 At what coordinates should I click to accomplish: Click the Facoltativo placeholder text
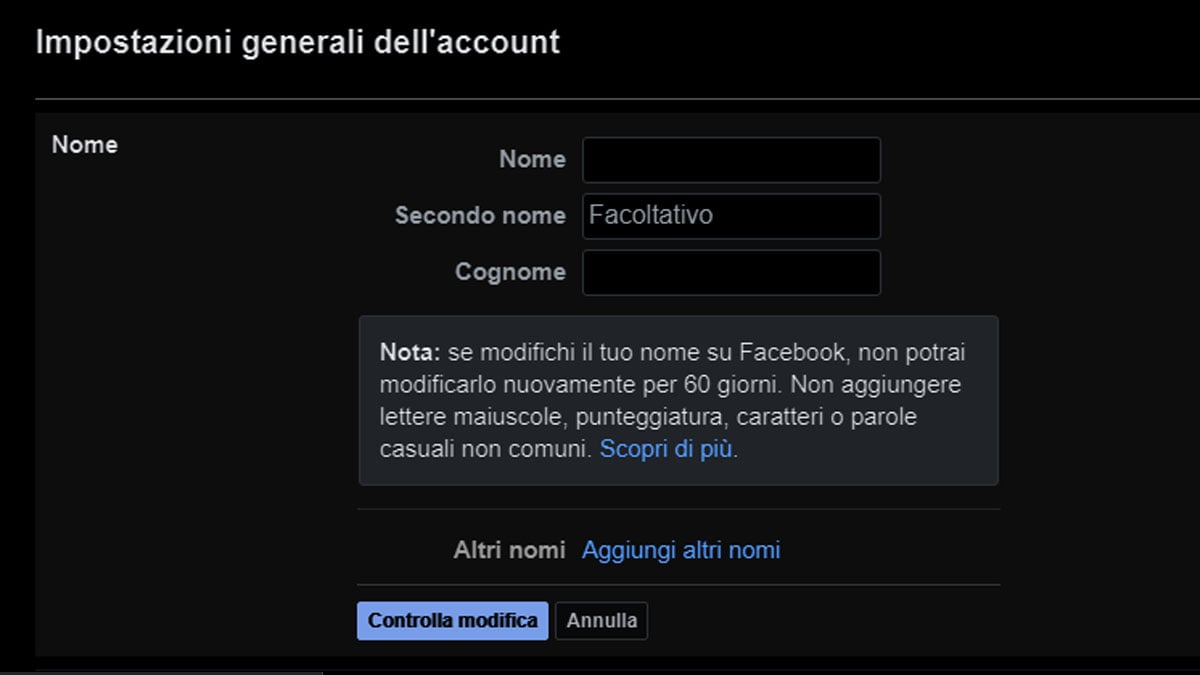pos(649,215)
